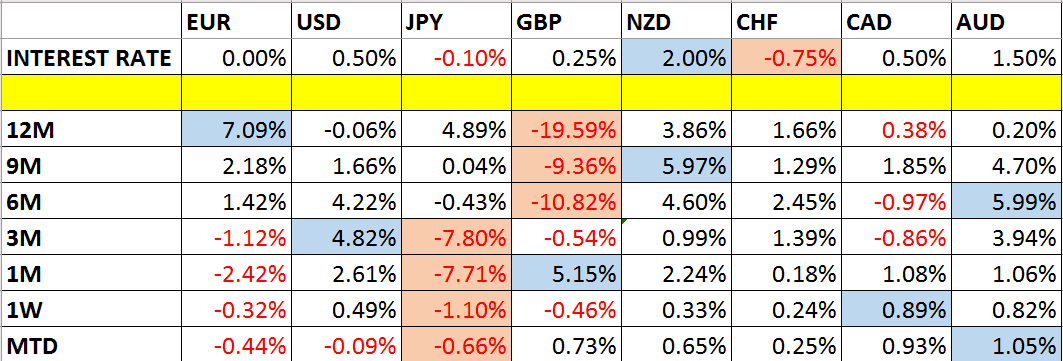Select the AUD MTD cell 1.05%

point(1007,345)
